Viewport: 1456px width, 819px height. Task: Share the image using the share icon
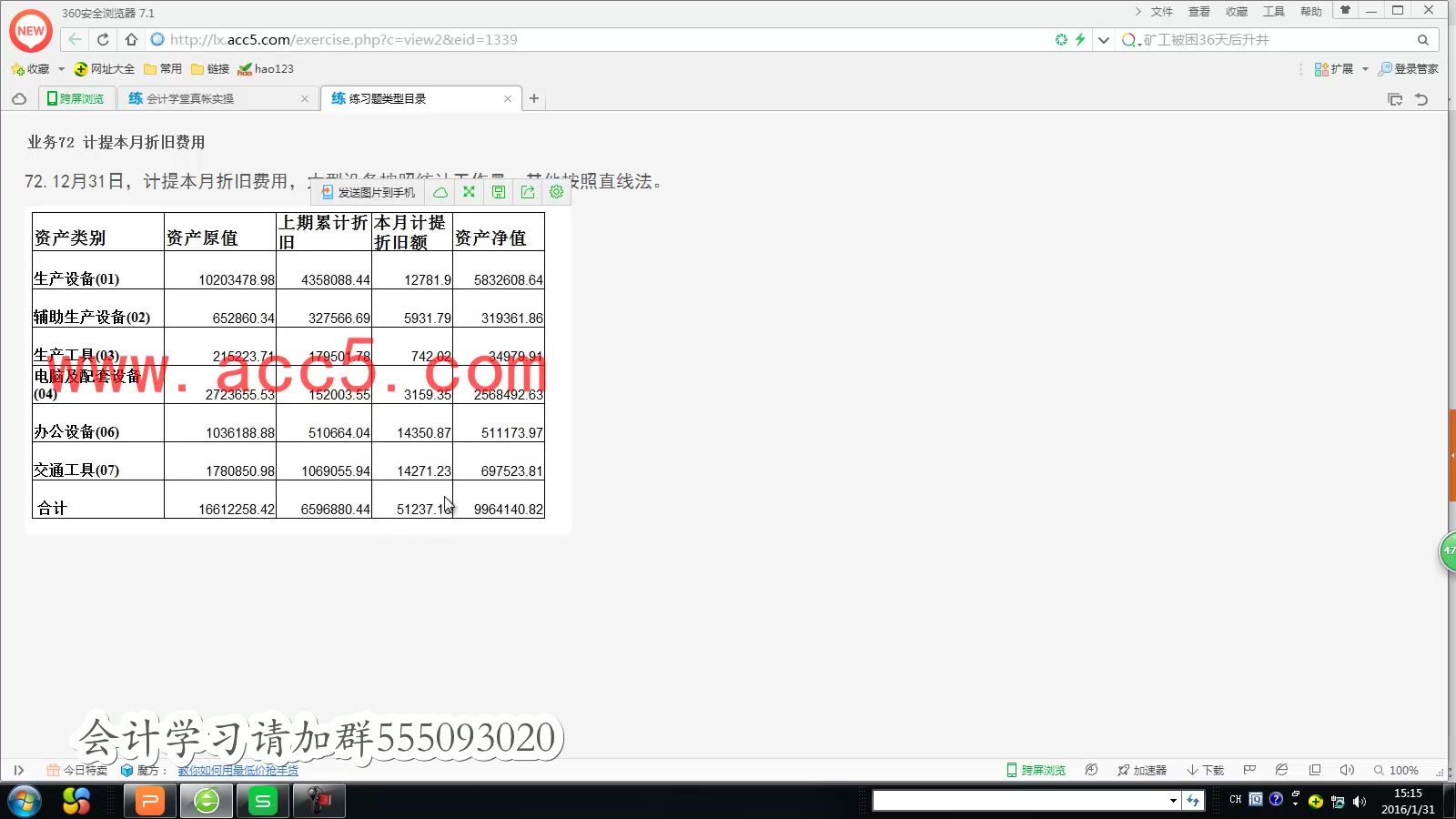(527, 192)
